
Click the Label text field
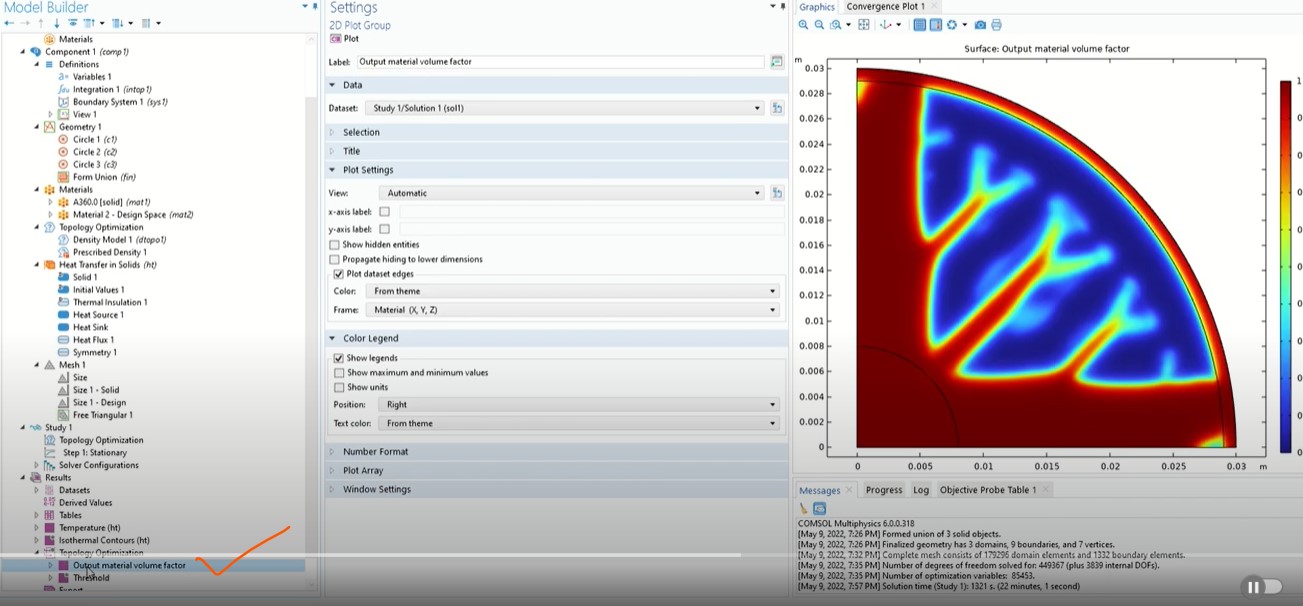(560, 62)
